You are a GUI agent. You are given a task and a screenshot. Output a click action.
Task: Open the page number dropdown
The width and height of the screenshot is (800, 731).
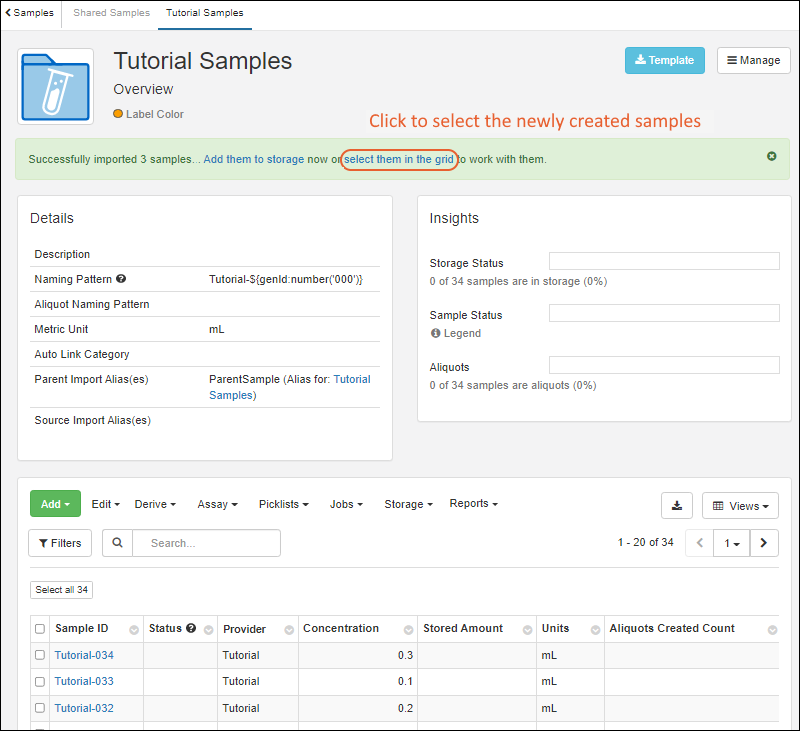tap(732, 543)
